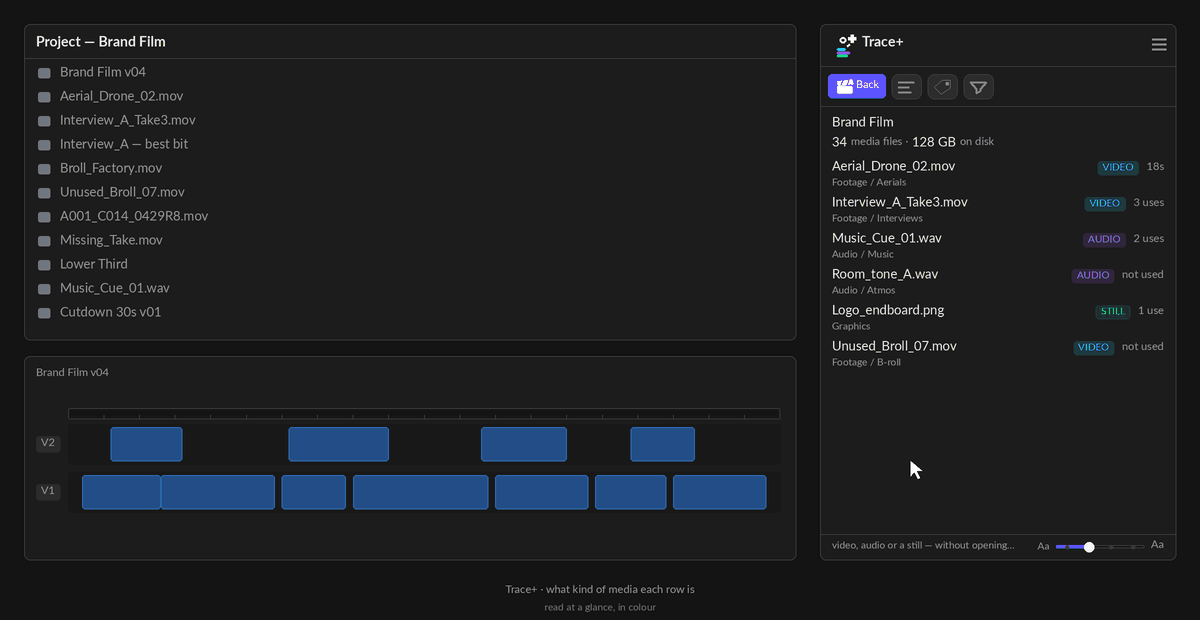Select 'Cutdown 30s v01' project item text
The height and width of the screenshot is (620, 1200).
coord(110,312)
